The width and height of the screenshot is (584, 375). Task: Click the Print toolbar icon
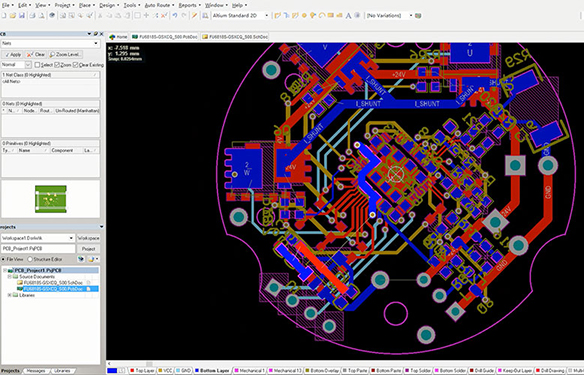click(32, 16)
